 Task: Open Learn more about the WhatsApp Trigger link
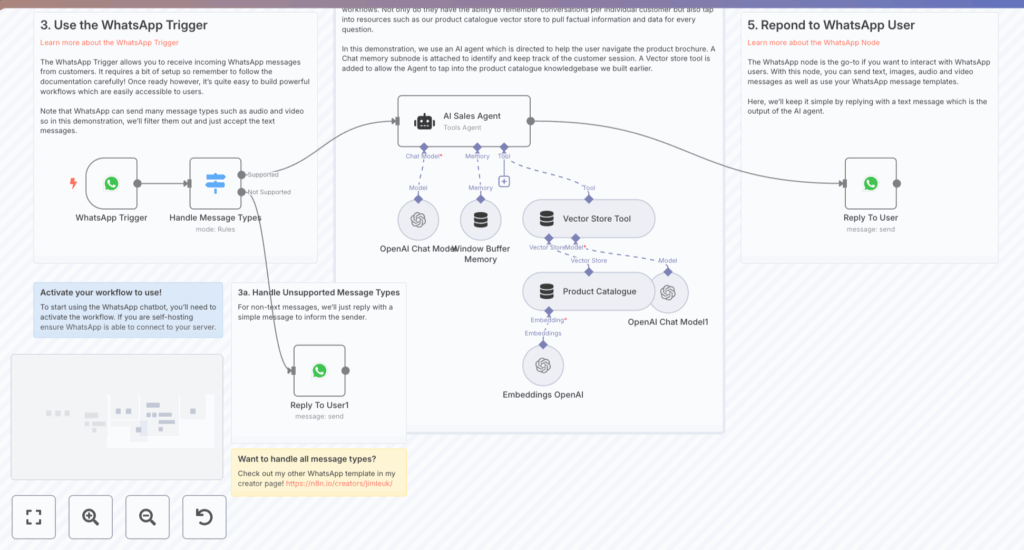pyautogui.click(x=109, y=42)
